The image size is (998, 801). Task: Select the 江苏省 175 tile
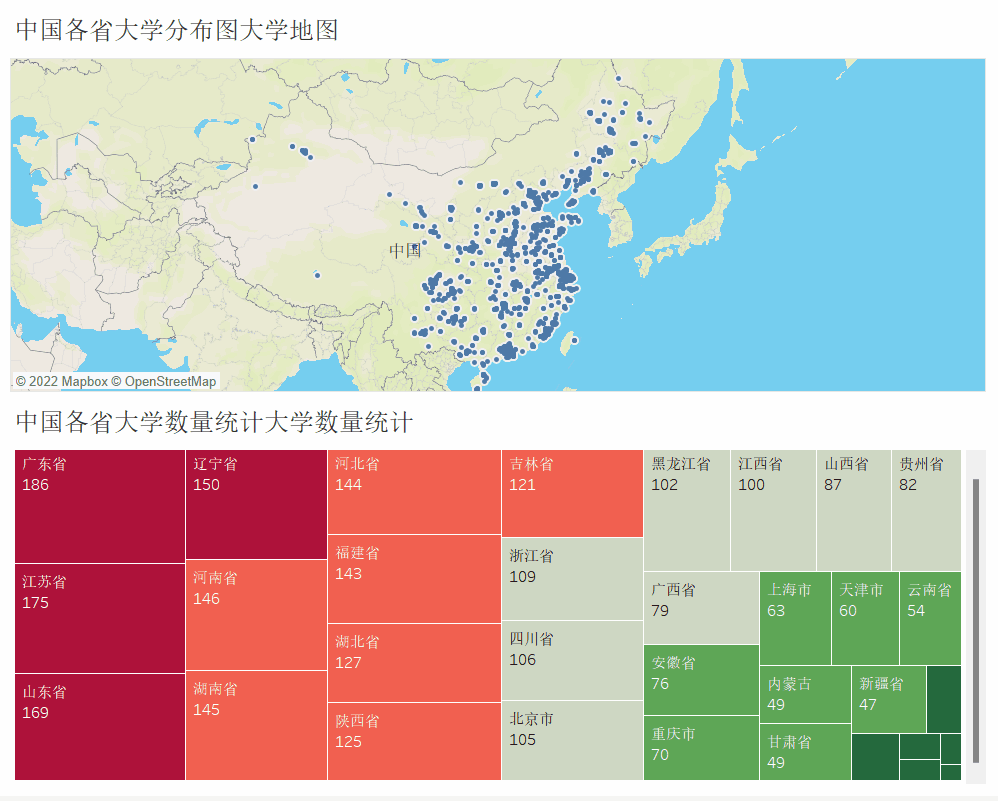point(100,618)
